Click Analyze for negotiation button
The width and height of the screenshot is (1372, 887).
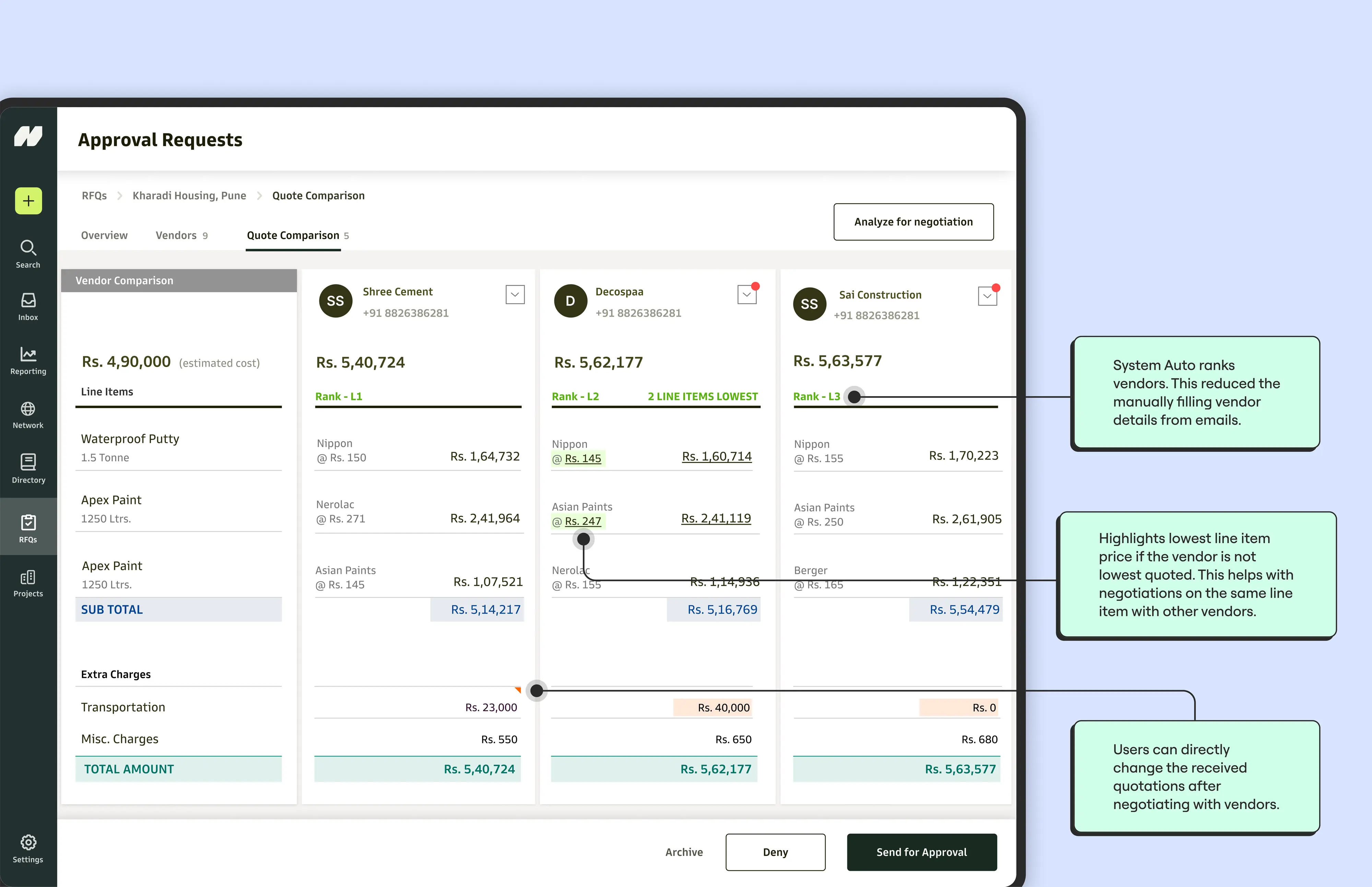pos(913,222)
